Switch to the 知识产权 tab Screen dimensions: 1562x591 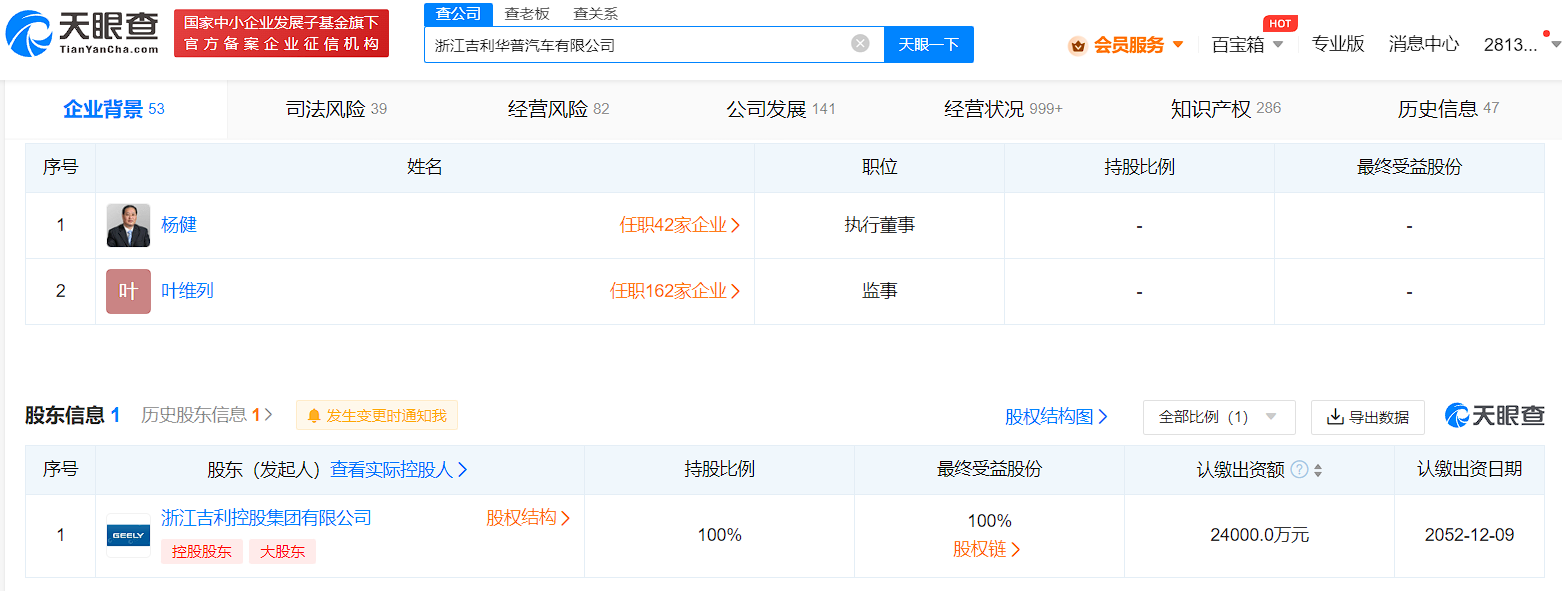tap(1226, 109)
